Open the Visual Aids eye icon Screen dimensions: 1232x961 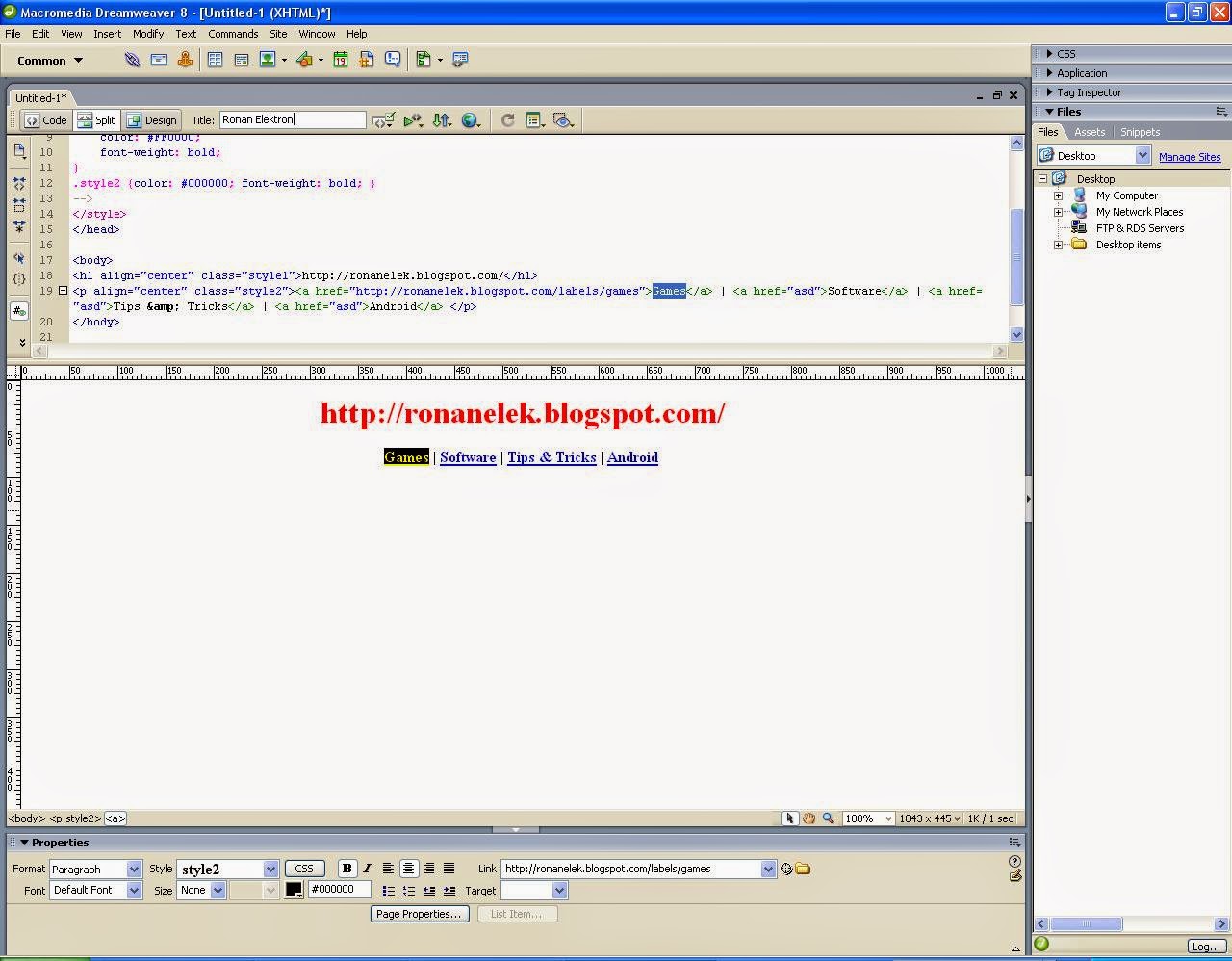(564, 120)
